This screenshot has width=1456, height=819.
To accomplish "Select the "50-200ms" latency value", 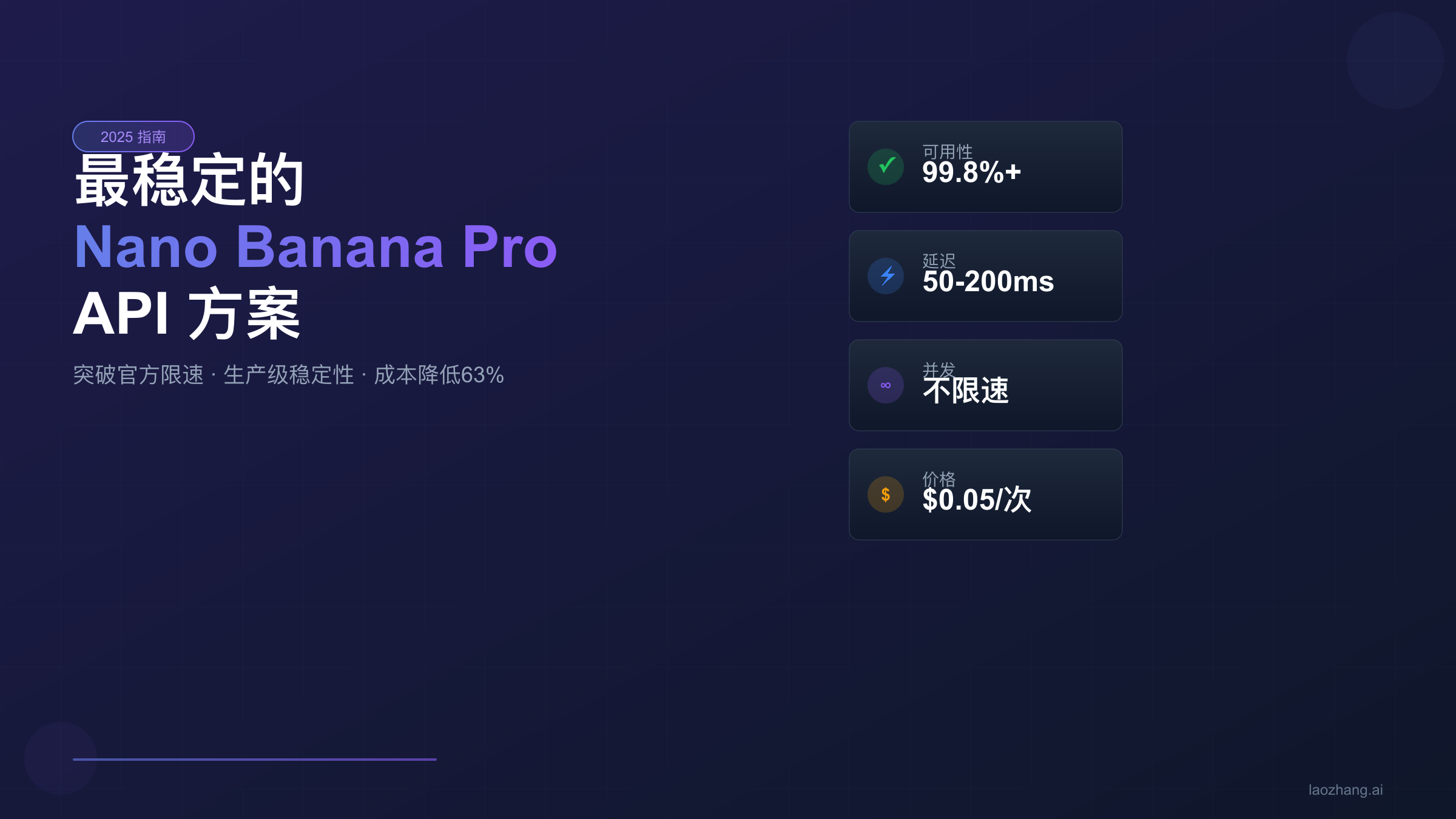I will 988,282.
